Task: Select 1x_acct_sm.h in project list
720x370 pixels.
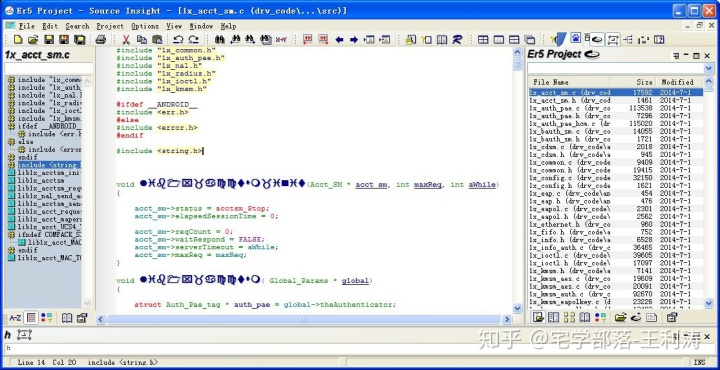Action: pyautogui.click(x=616, y=100)
